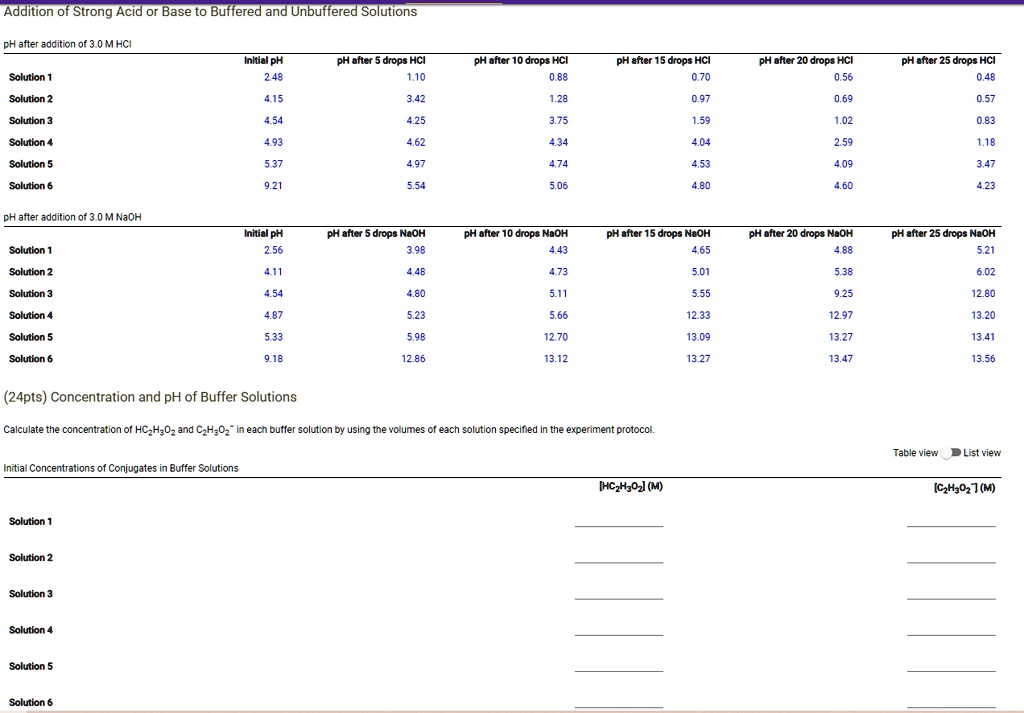Click HCl table value 1.10 for Solution 1

(415, 77)
